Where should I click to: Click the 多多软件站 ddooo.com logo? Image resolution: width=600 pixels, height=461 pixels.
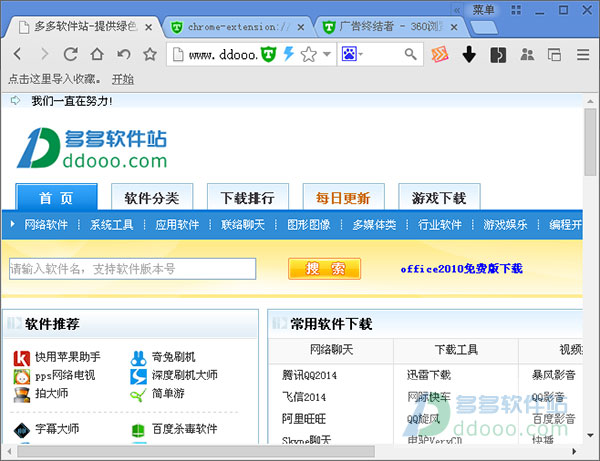tap(92, 148)
